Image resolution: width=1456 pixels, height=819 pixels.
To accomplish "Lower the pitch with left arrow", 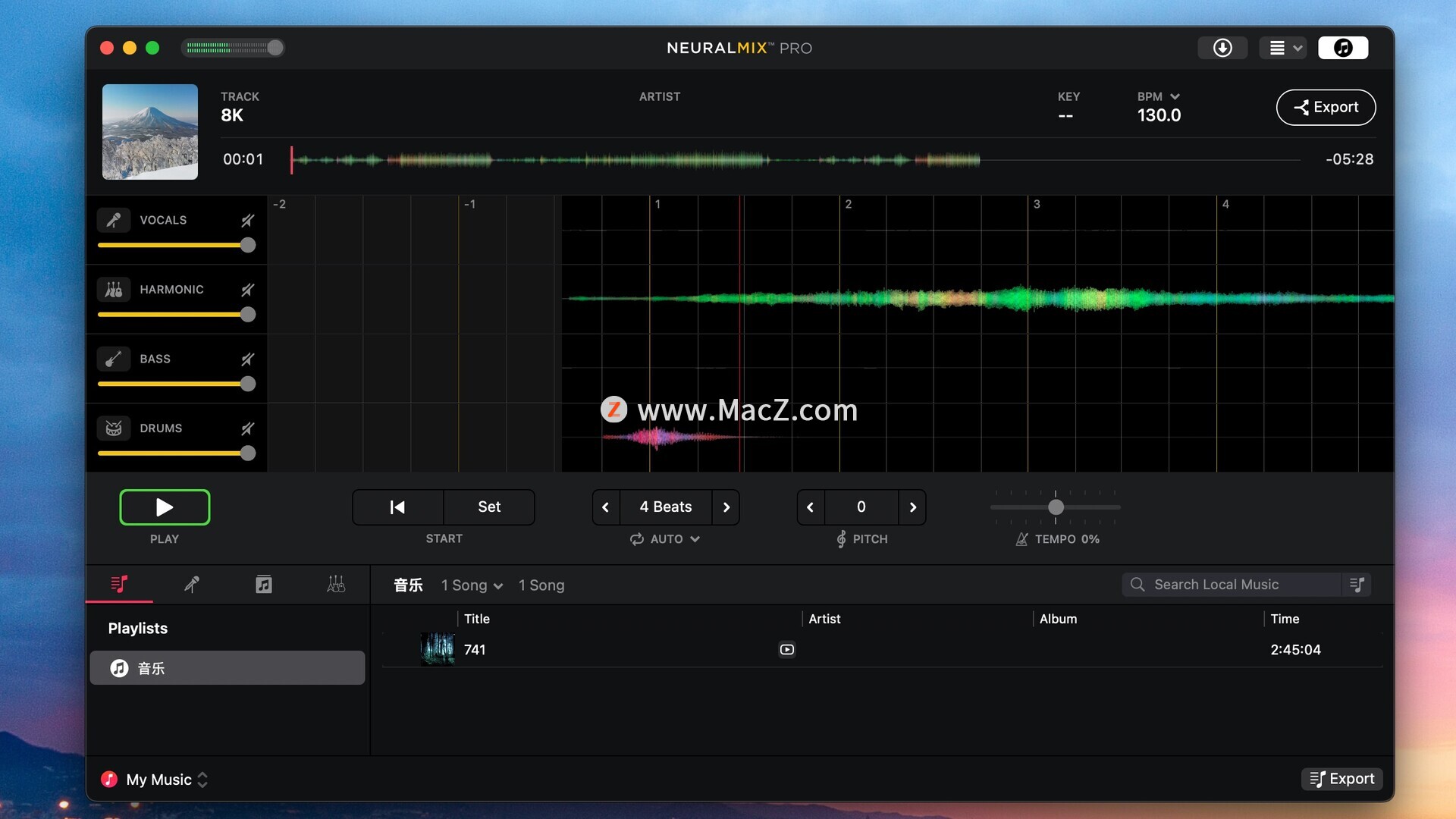I will [x=810, y=507].
